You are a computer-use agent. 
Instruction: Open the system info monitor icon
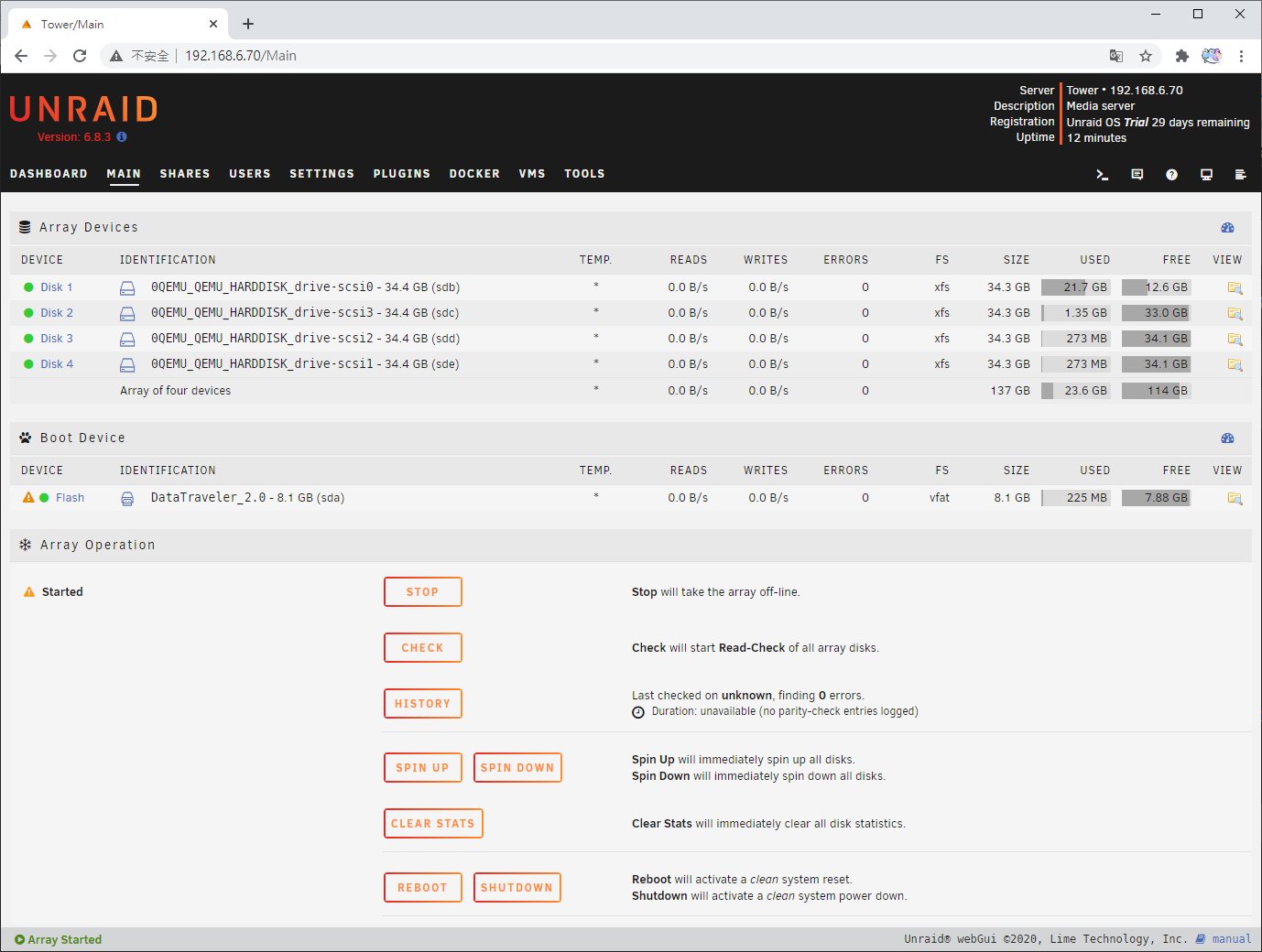click(x=1206, y=175)
